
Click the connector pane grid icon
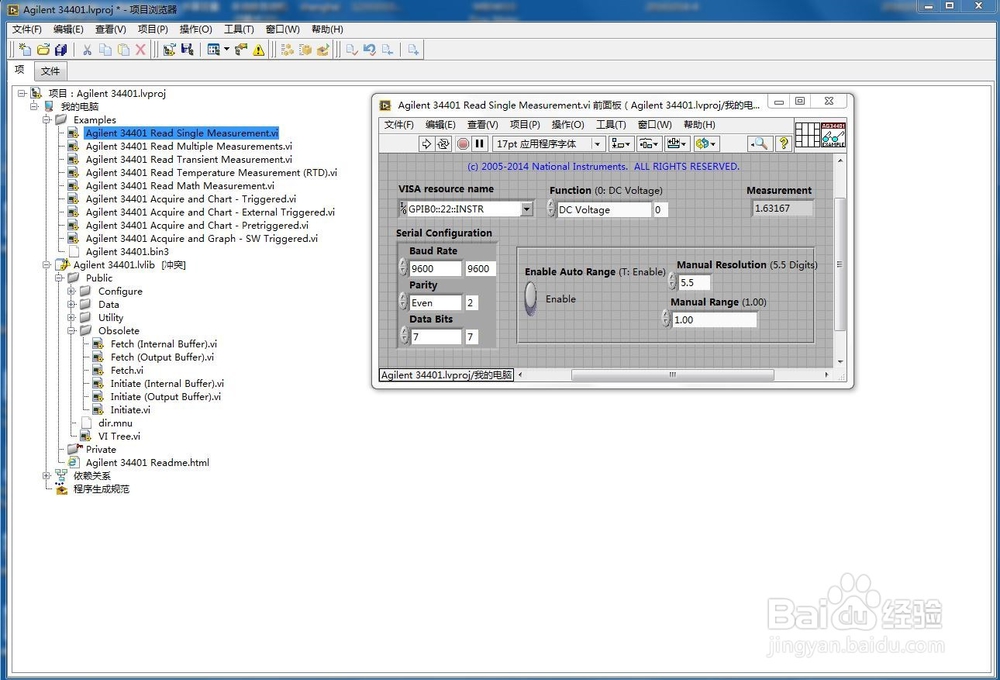[x=807, y=134]
